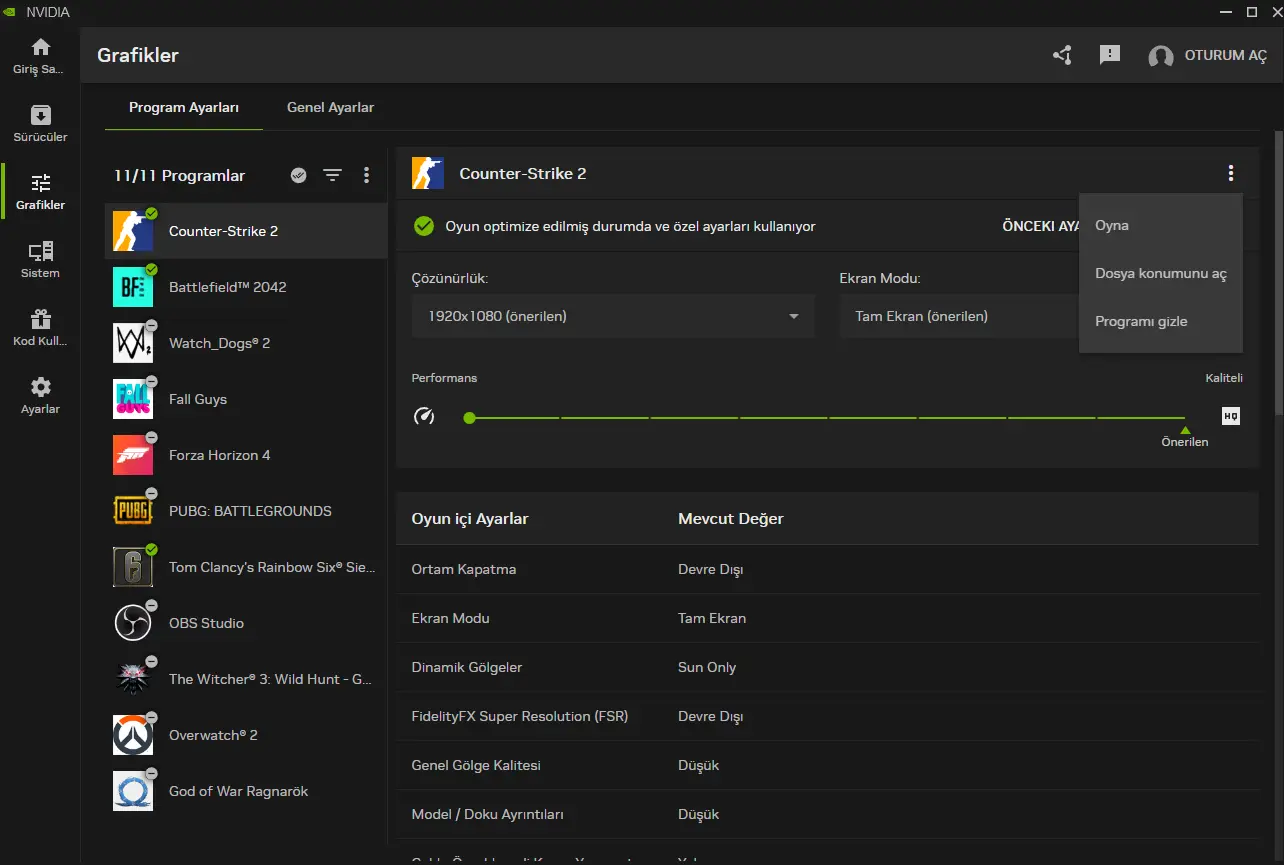Click the Forza Horizon 4 icon
1284x865 pixels.
click(x=133, y=455)
